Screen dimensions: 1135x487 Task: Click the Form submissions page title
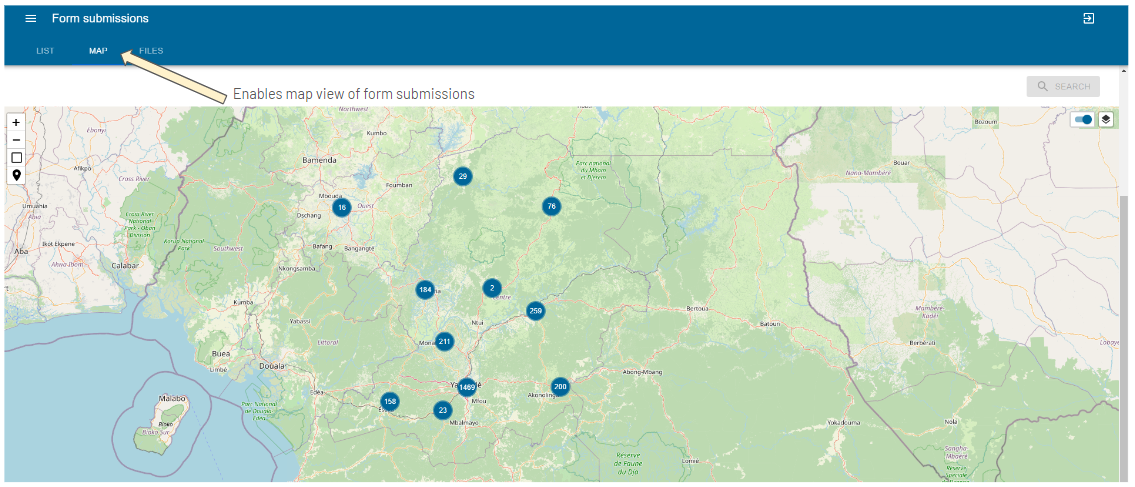[100, 18]
